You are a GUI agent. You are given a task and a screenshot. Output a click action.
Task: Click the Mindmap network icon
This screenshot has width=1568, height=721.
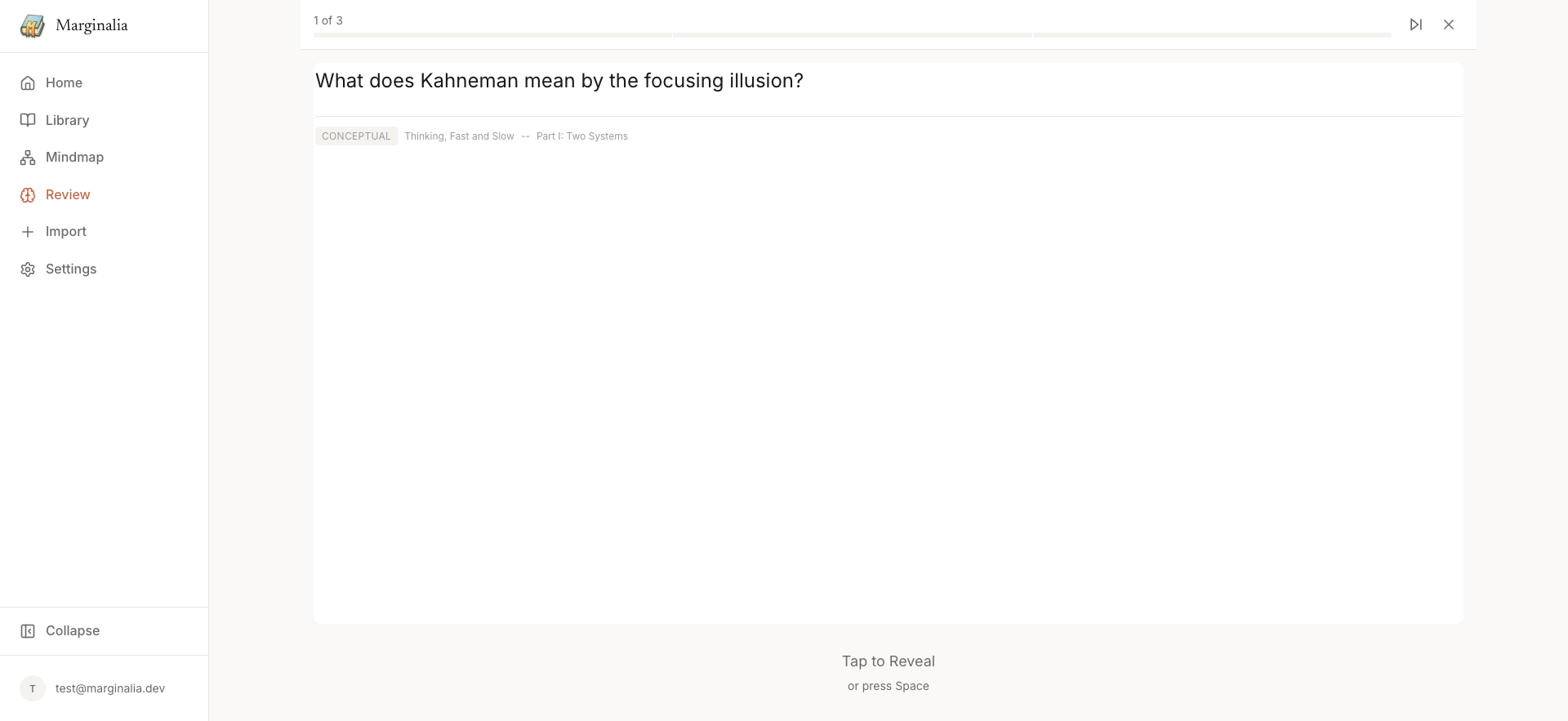[x=28, y=158]
